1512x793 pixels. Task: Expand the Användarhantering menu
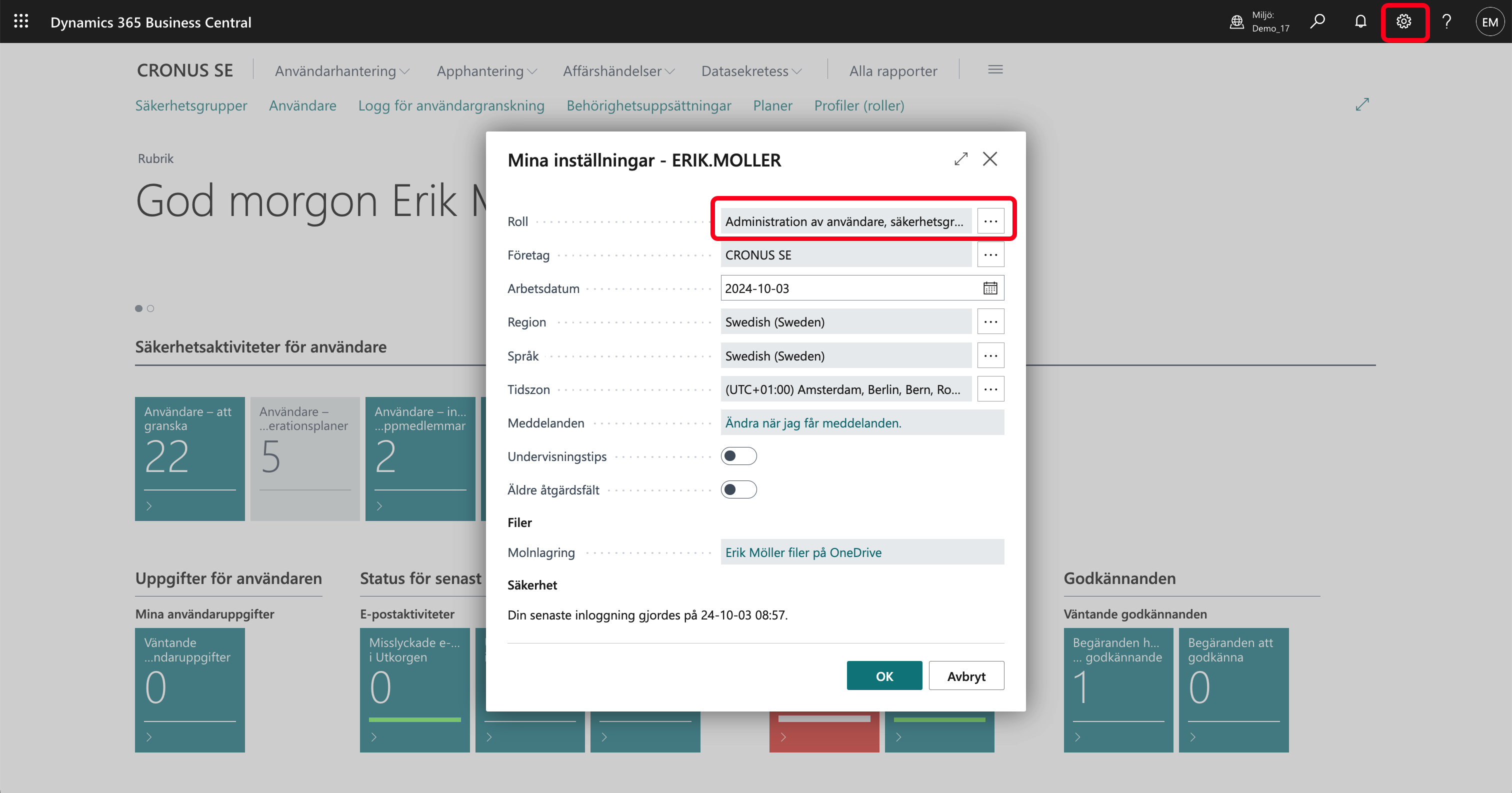point(342,71)
